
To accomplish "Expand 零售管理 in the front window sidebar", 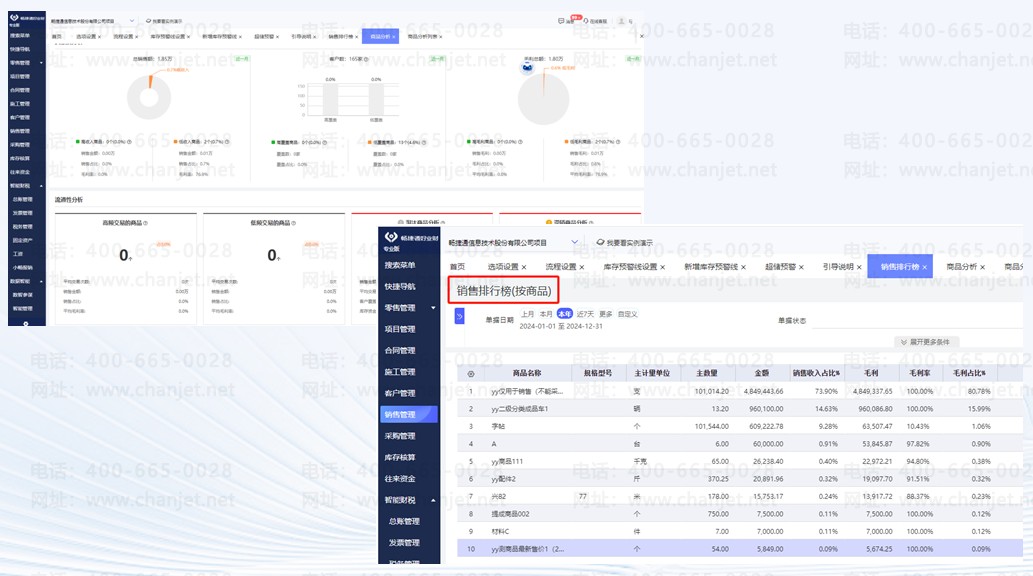I will coord(433,308).
